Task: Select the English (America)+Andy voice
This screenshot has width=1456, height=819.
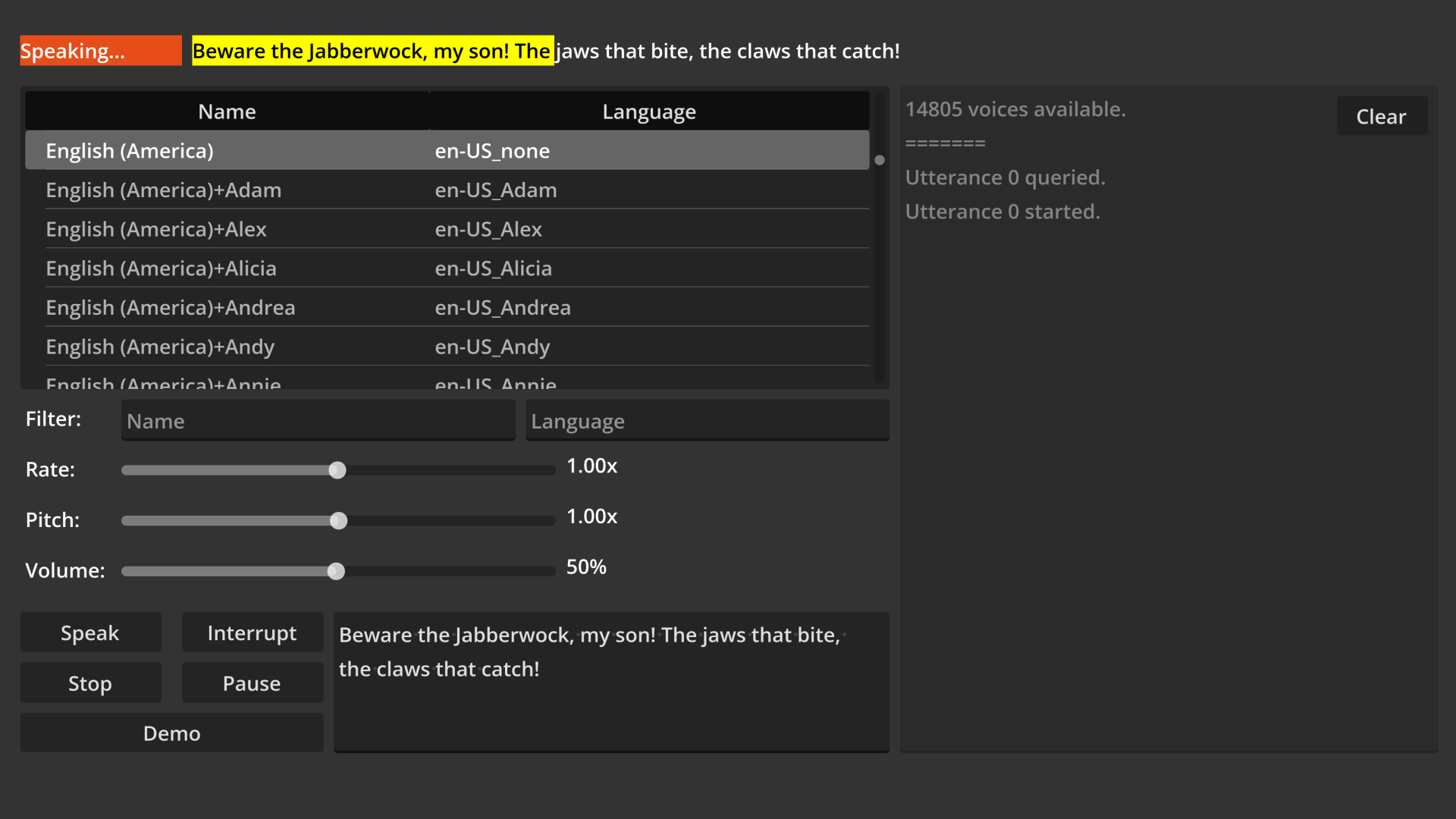Action: coord(160,347)
